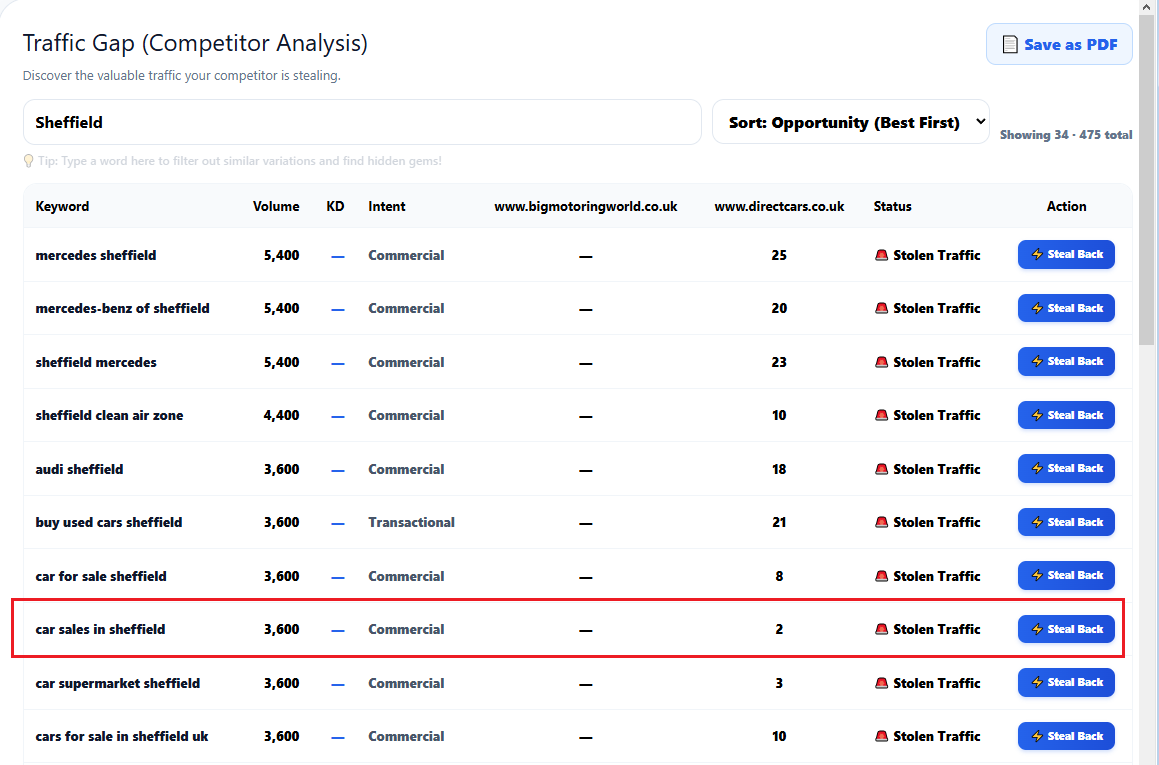Click the directcars rank 2 cell
Screen dimensions: 1159x765
779,629
